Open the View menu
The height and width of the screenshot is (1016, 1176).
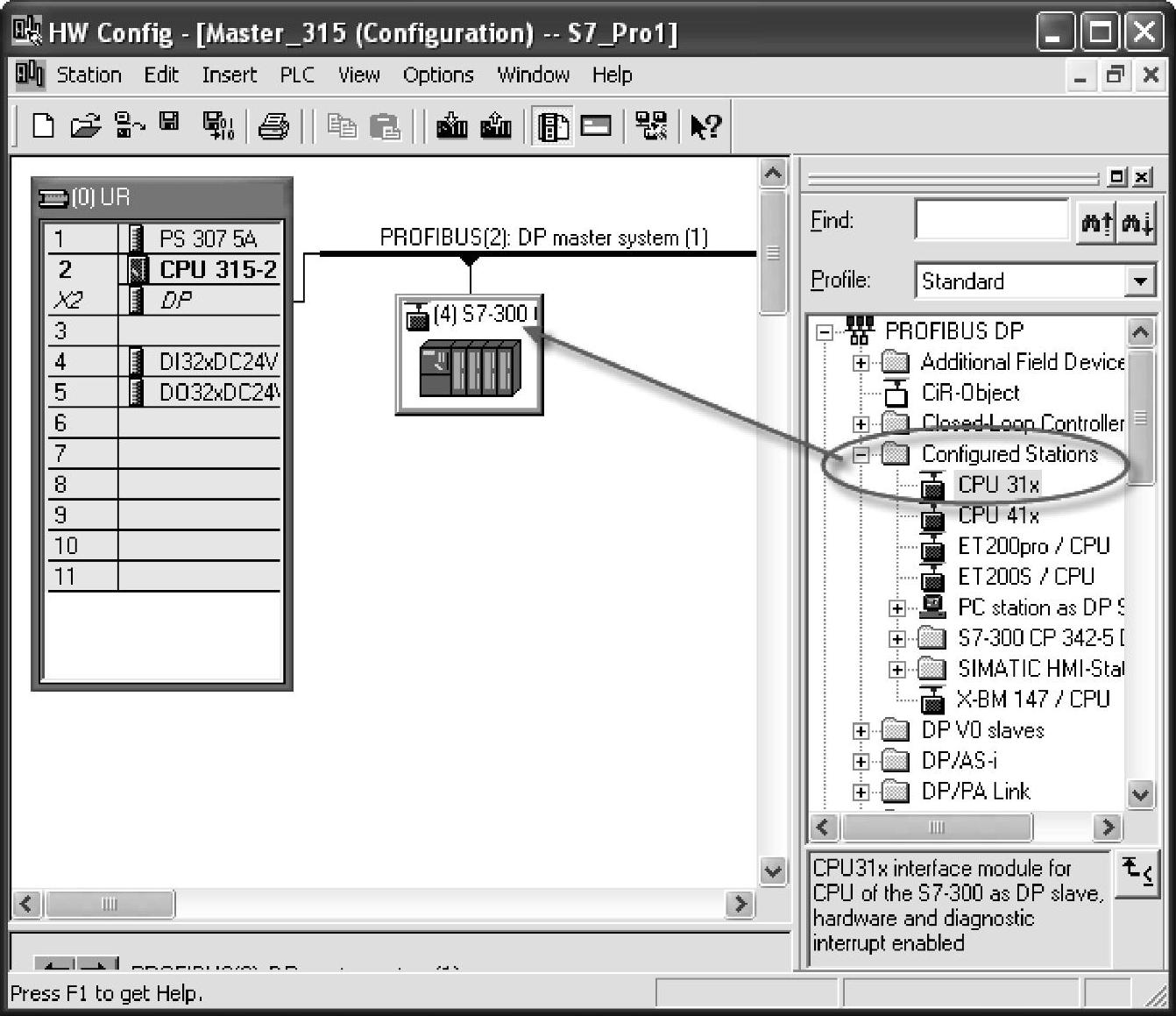click(x=359, y=75)
